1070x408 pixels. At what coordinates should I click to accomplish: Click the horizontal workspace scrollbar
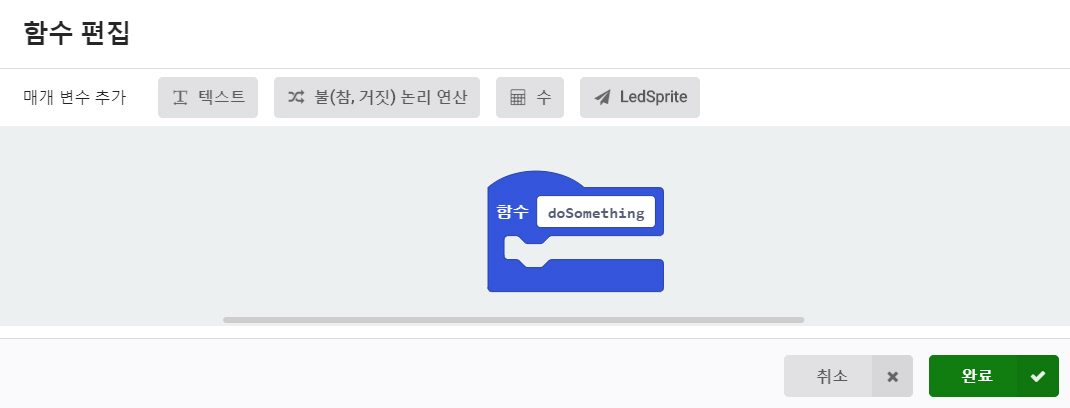coord(513,320)
